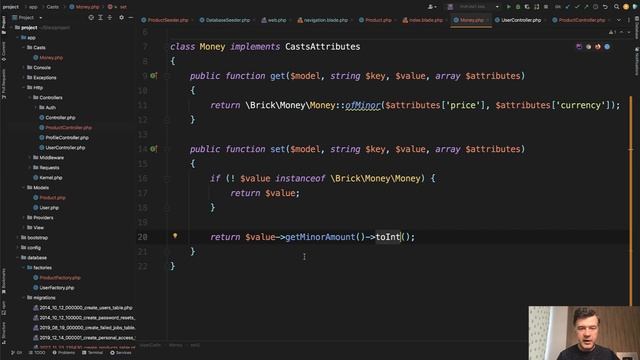Viewport: 640px width, 360px height.
Task: Show hidden editor tabs chevron
Action: tap(618, 20)
